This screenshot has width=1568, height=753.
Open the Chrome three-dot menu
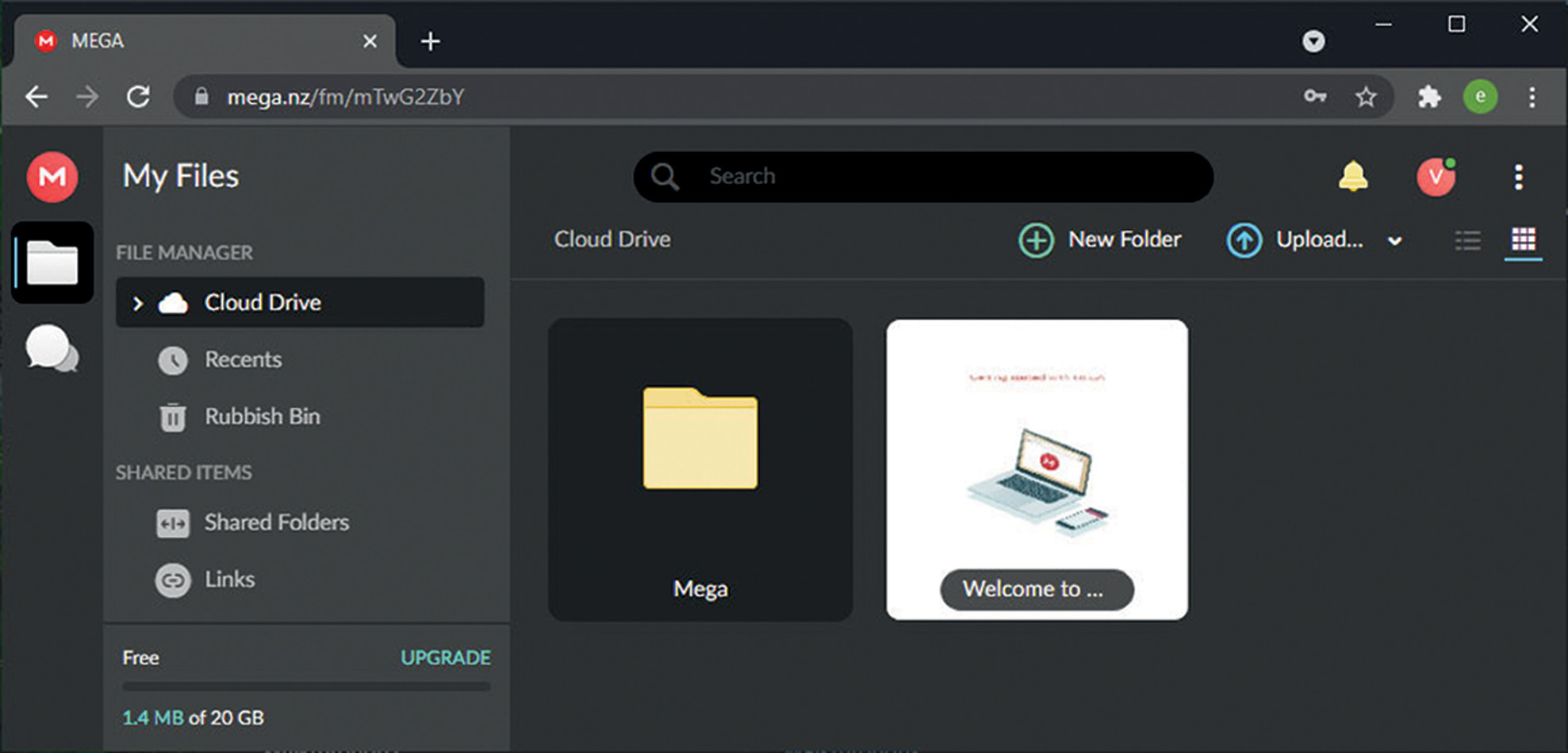click(1532, 97)
